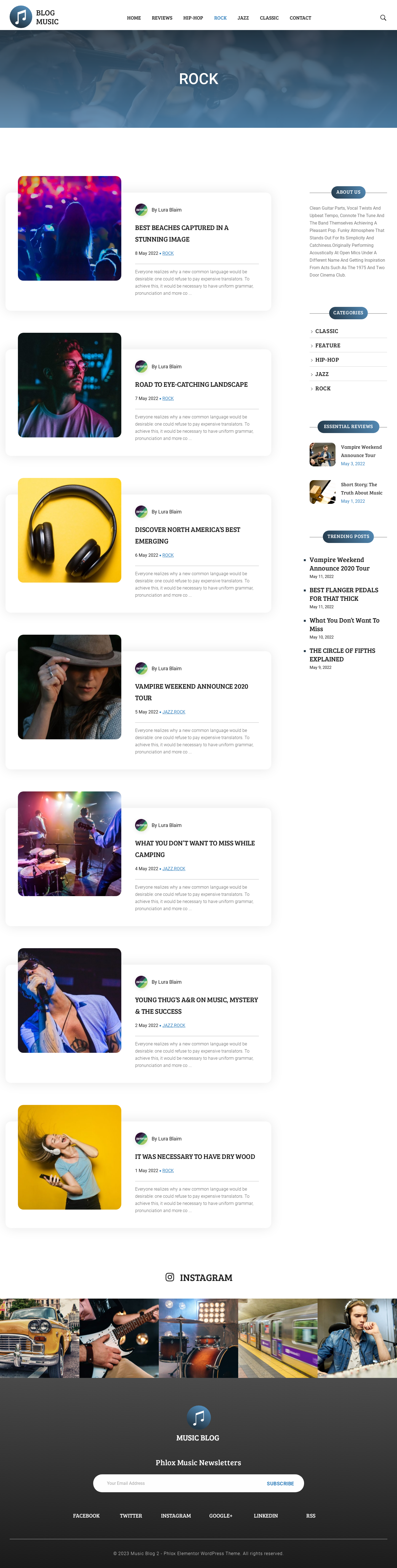
Task: Open the yellow taxi Instagram photo
Action: 40,1338
